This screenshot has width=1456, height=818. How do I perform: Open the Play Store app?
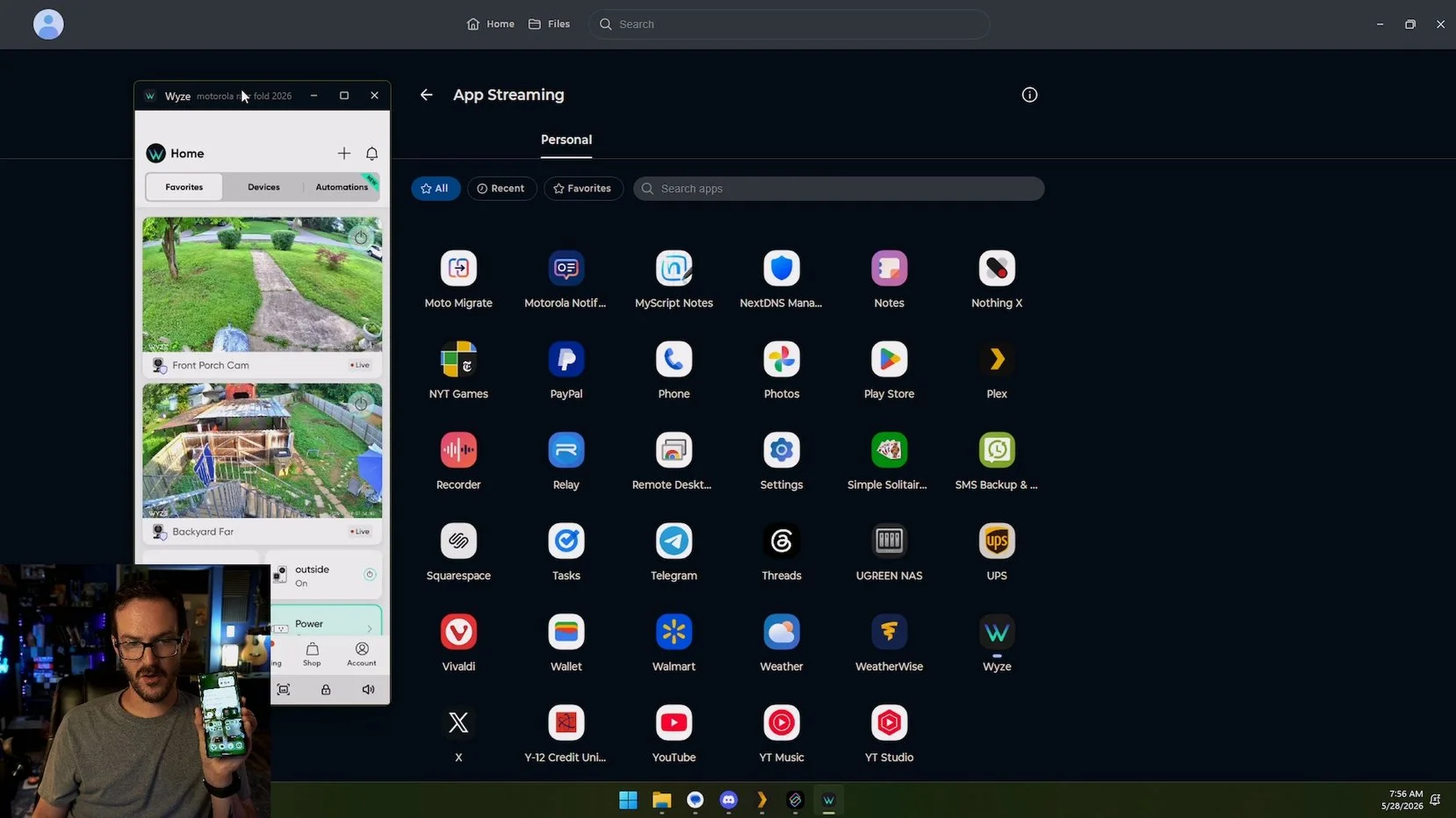[889, 359]
